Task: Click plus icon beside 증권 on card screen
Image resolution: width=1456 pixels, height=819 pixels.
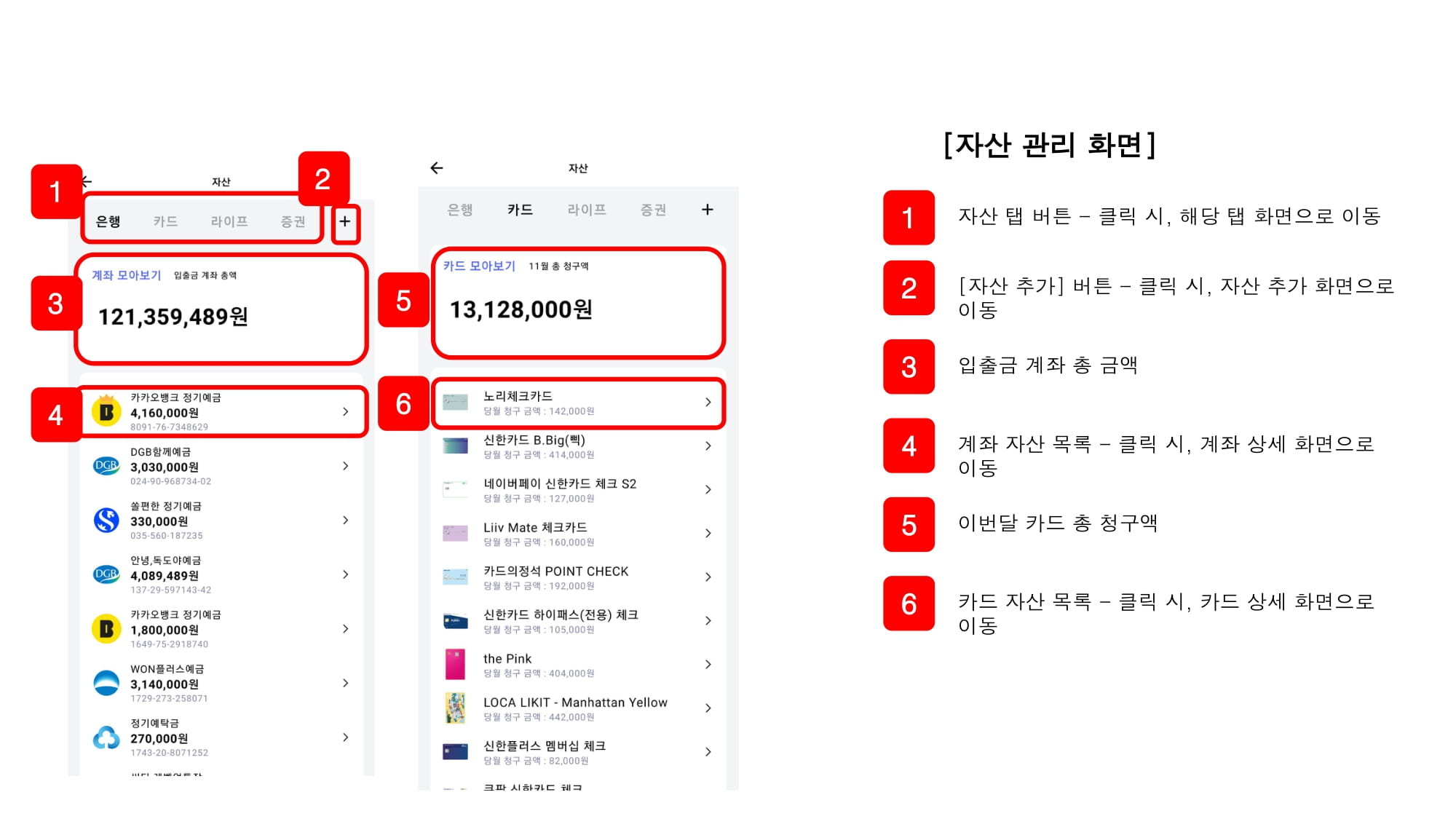Action: (x=707, y=210)
